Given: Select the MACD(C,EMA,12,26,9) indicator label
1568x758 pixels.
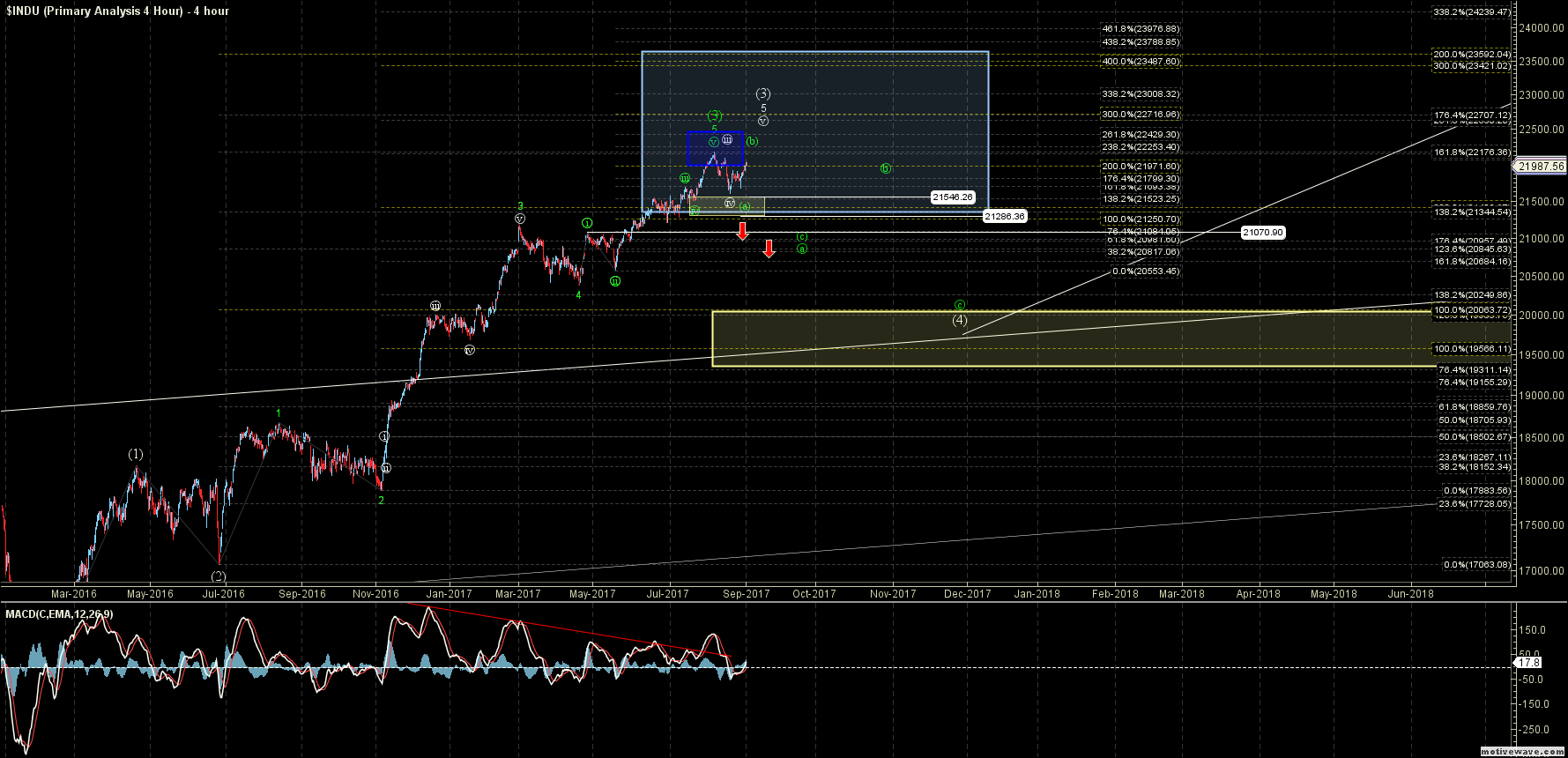Looking at the screenshot, I should 59,613.
